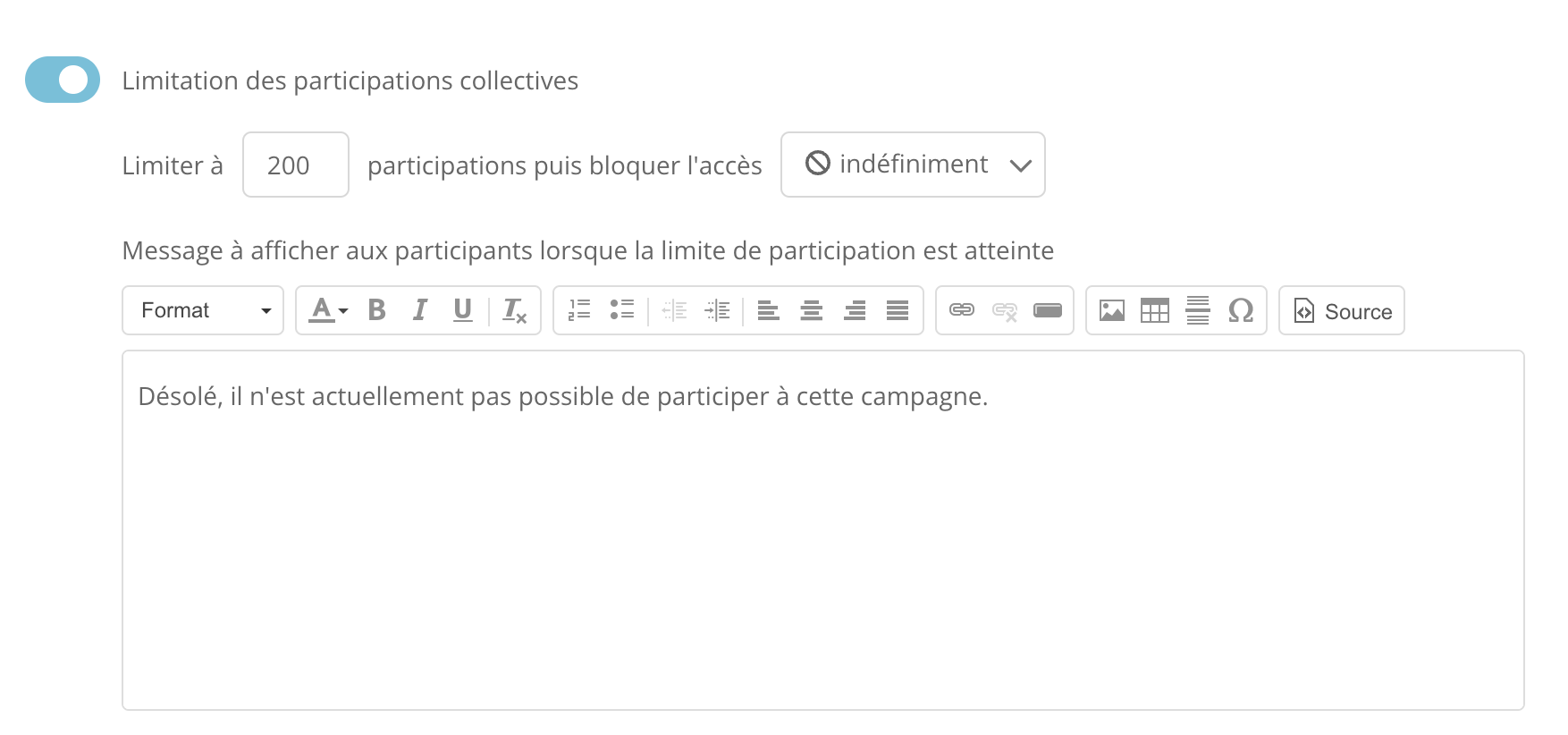
Task: Add a hyperlink to the message text
Action: (x=963, y=310)
